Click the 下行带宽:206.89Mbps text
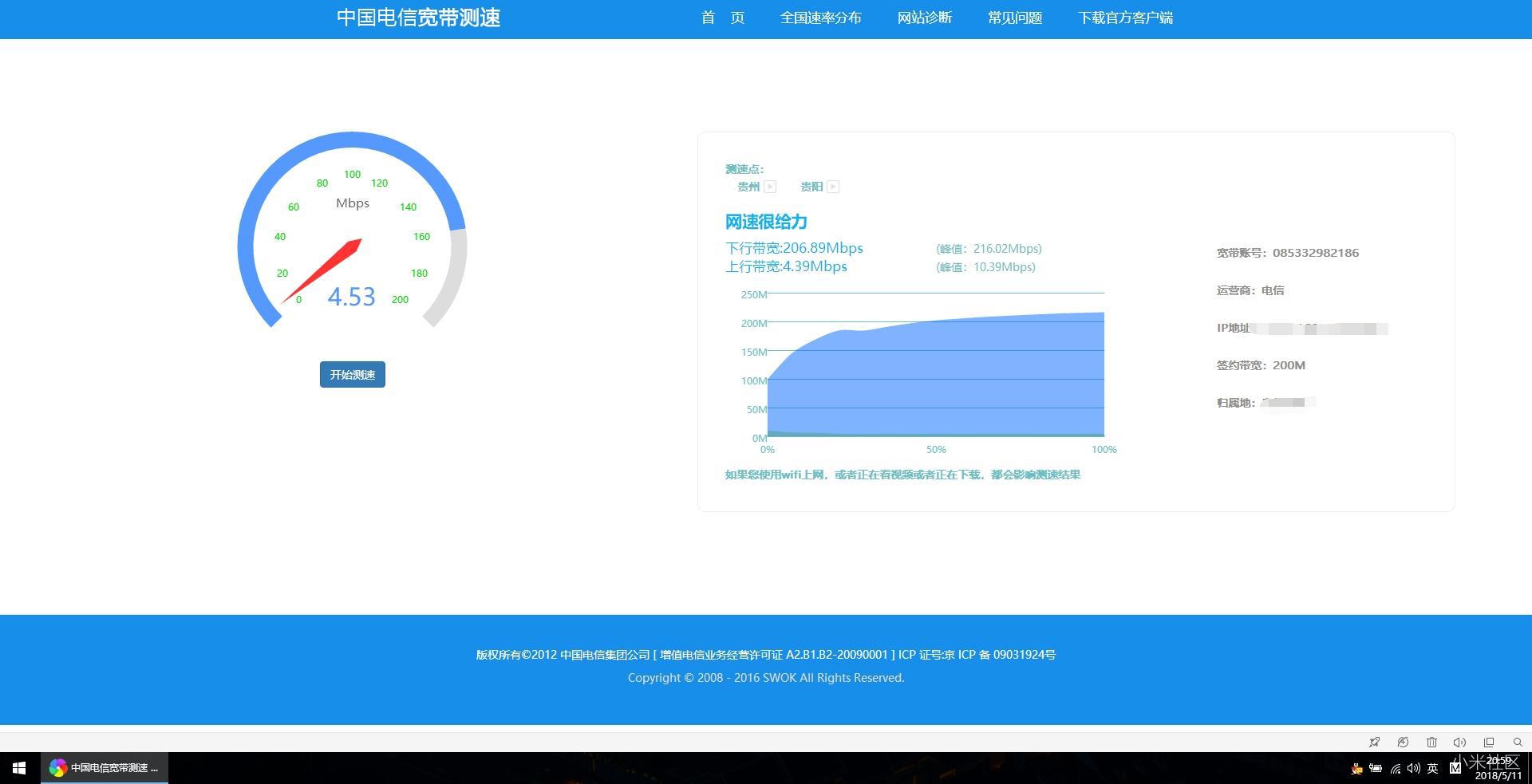The width and height of the screenshot is (1532, 784). 794,248
